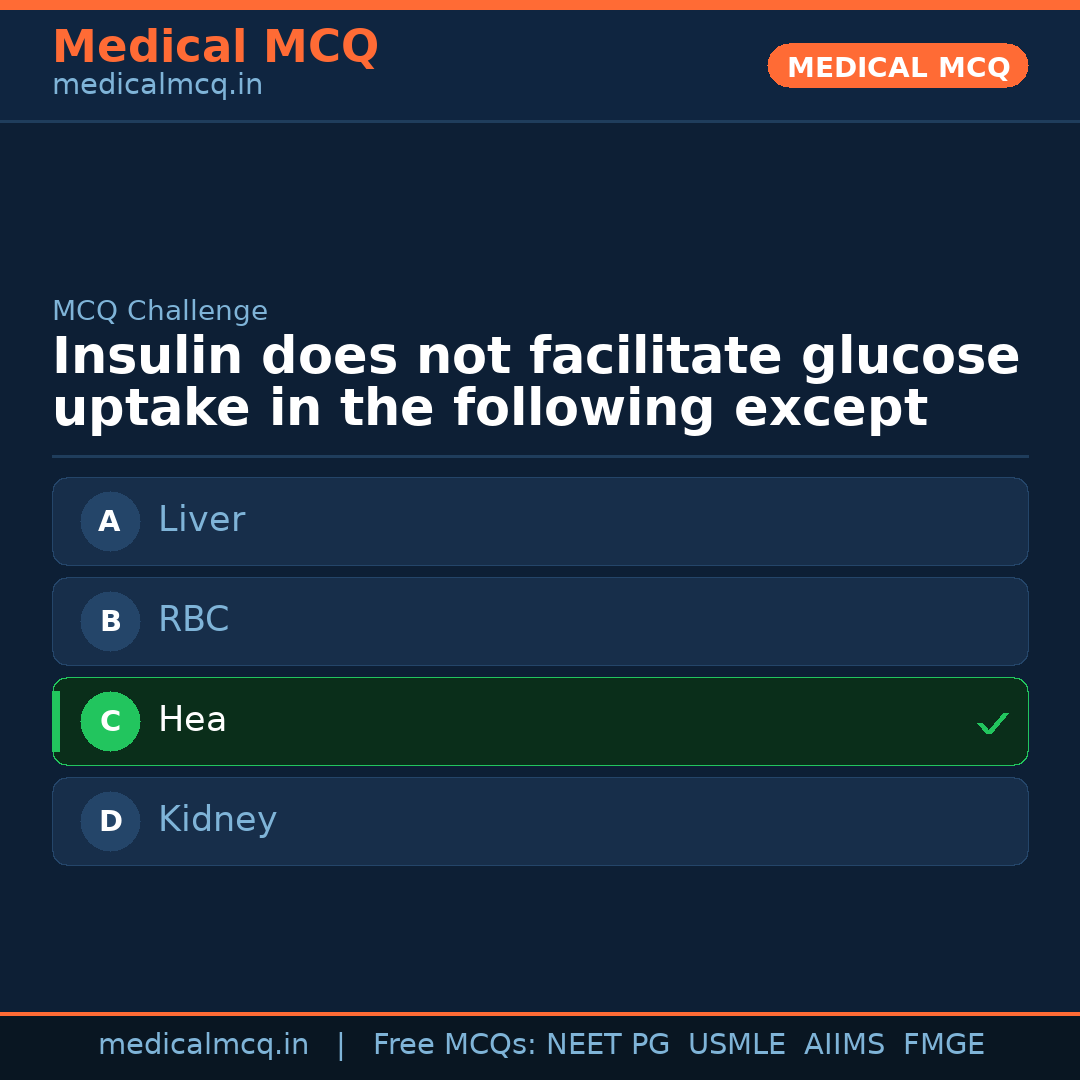This screenshot has height=1080, width=1080.
Task: Select AIIMS in the footer
Action: [x=844, y=1045]
